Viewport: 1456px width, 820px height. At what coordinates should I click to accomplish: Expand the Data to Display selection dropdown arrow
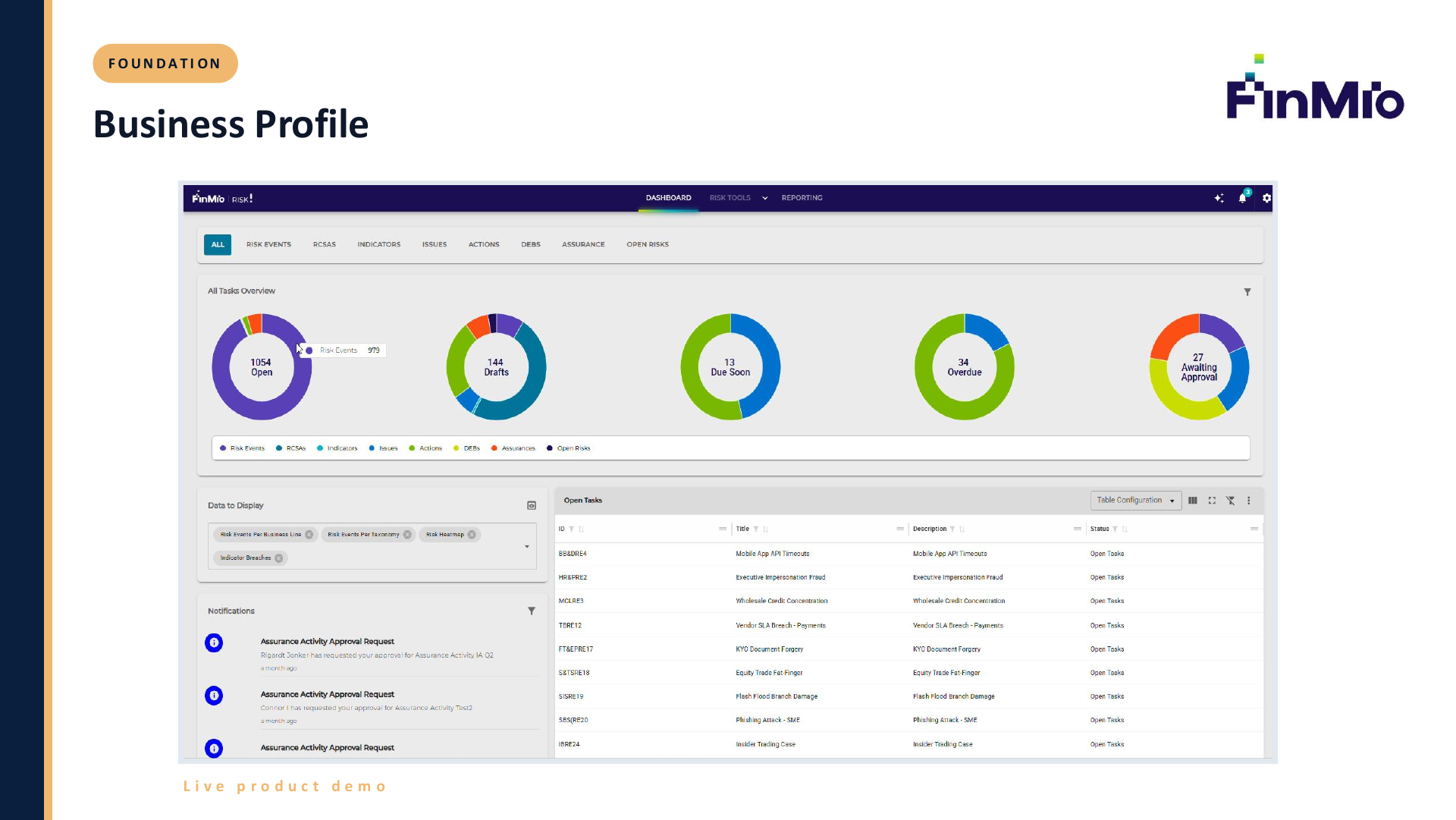click(x=527, y=547)
